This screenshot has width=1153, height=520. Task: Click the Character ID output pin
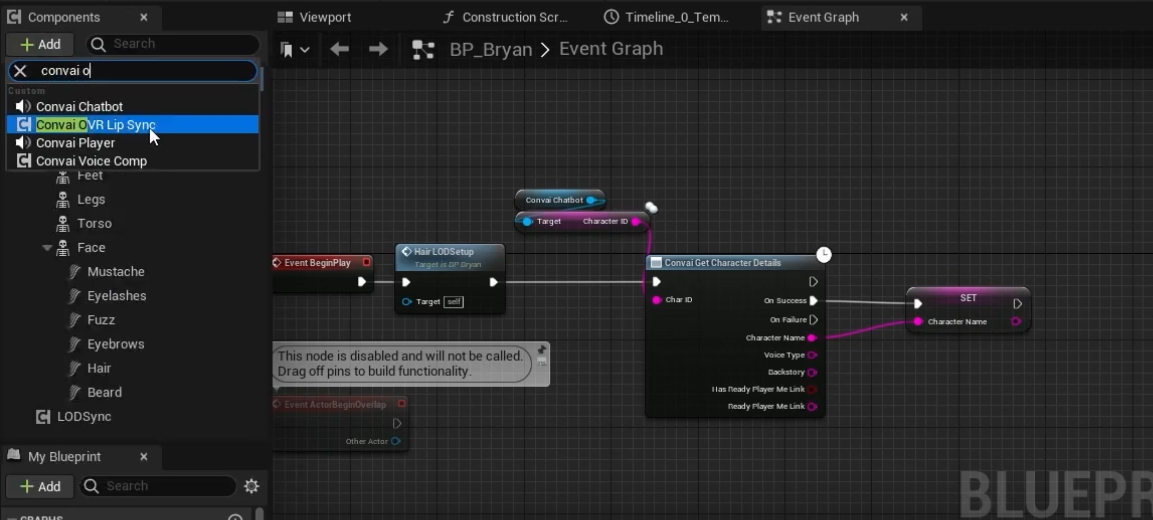tap(636, 221)
